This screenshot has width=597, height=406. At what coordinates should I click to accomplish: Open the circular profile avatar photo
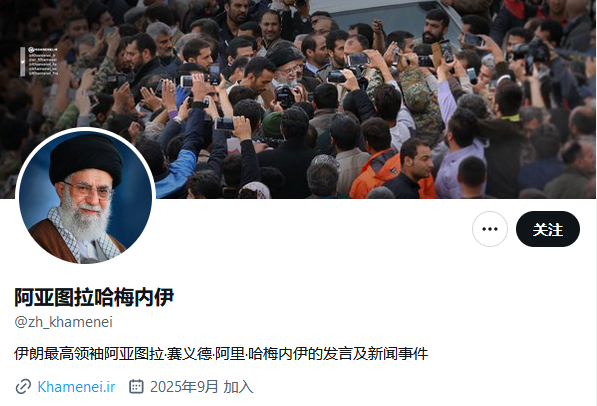[x=85, y=197]
